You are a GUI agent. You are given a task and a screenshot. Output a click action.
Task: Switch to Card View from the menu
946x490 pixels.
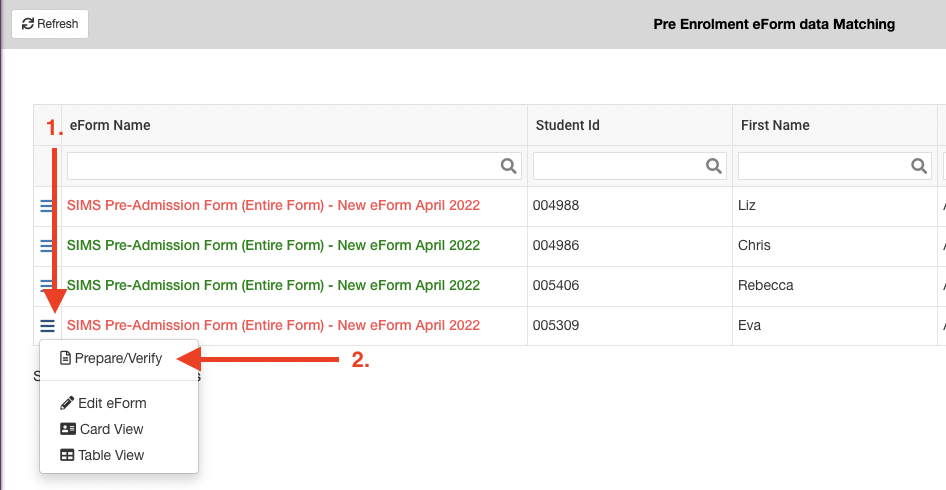tap(102, 429)
